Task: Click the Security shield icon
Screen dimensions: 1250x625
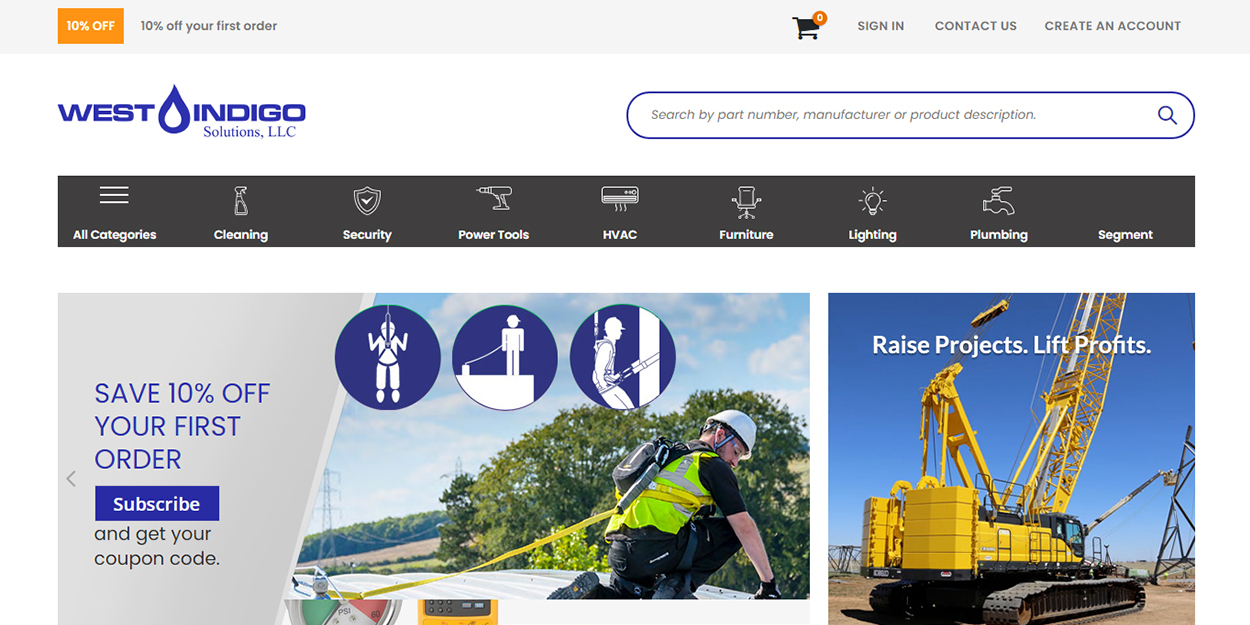Action: (x=367, y=201)
